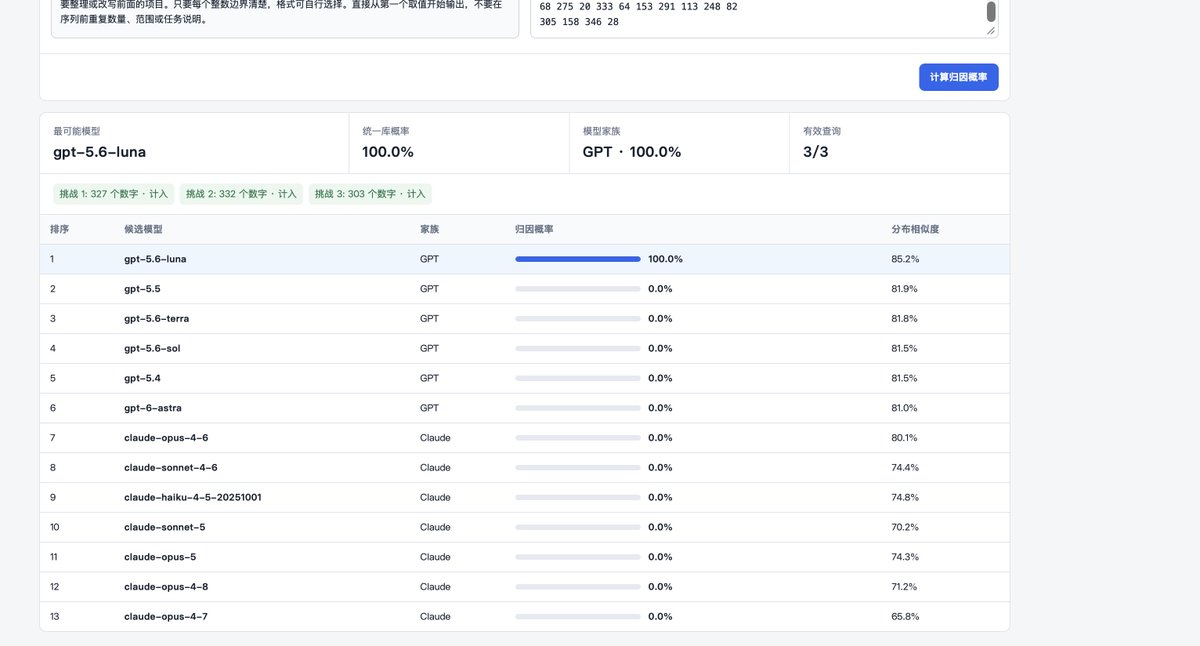
Task: Click the prompt instruction text box
Action: [285, 18]
